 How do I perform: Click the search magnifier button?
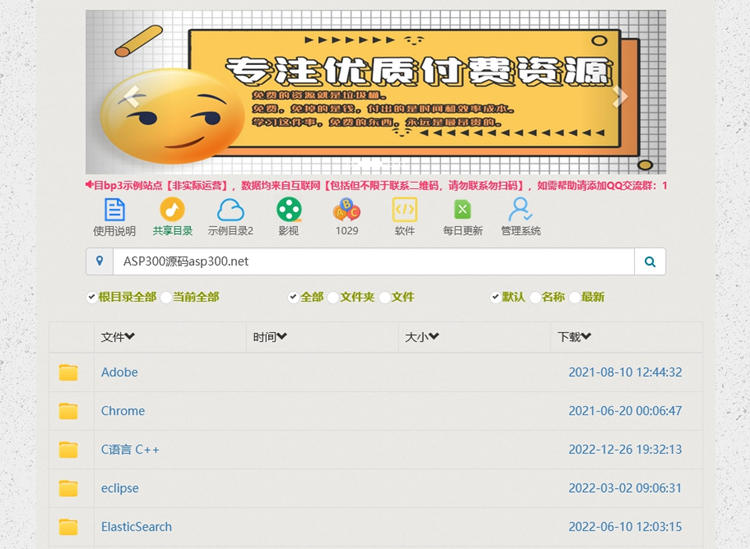point(650,262)
